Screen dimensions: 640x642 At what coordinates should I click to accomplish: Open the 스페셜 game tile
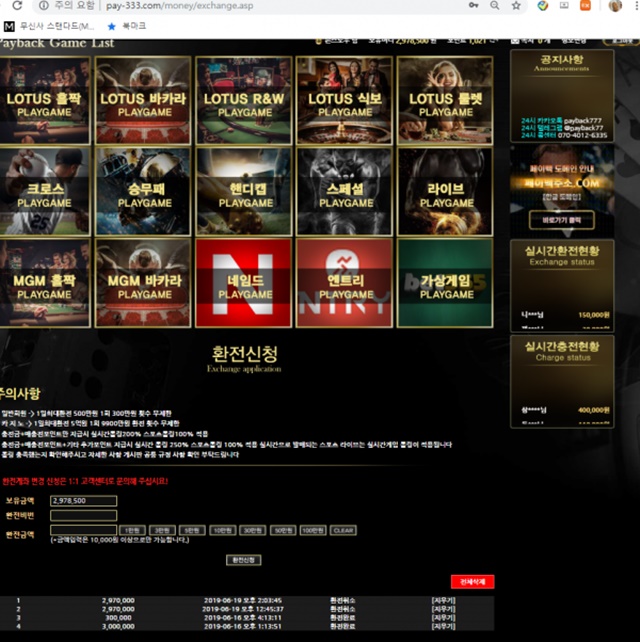pyautogui.click(x=344, y=192)
